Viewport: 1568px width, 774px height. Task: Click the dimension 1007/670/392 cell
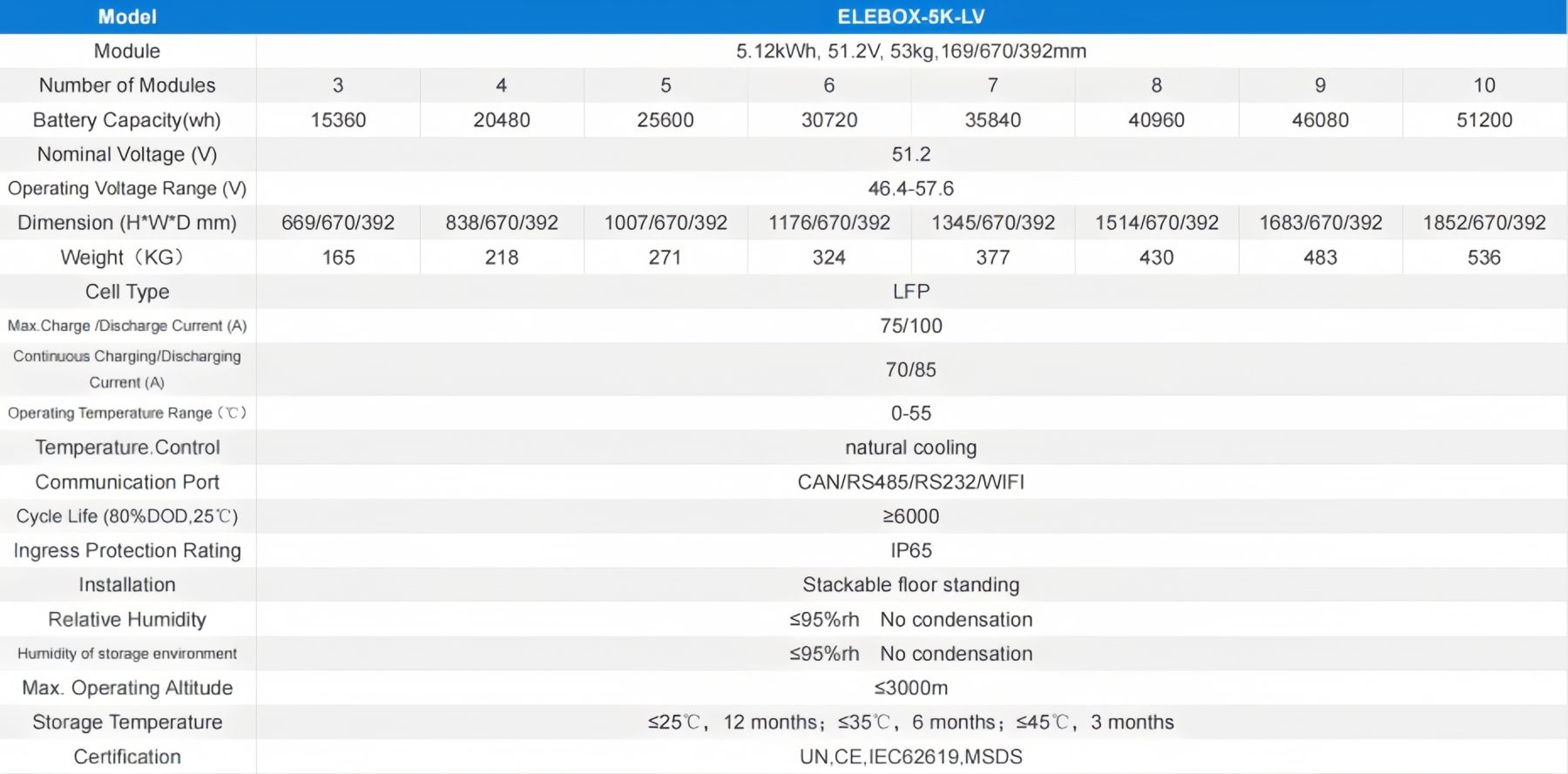click(666, 223)
